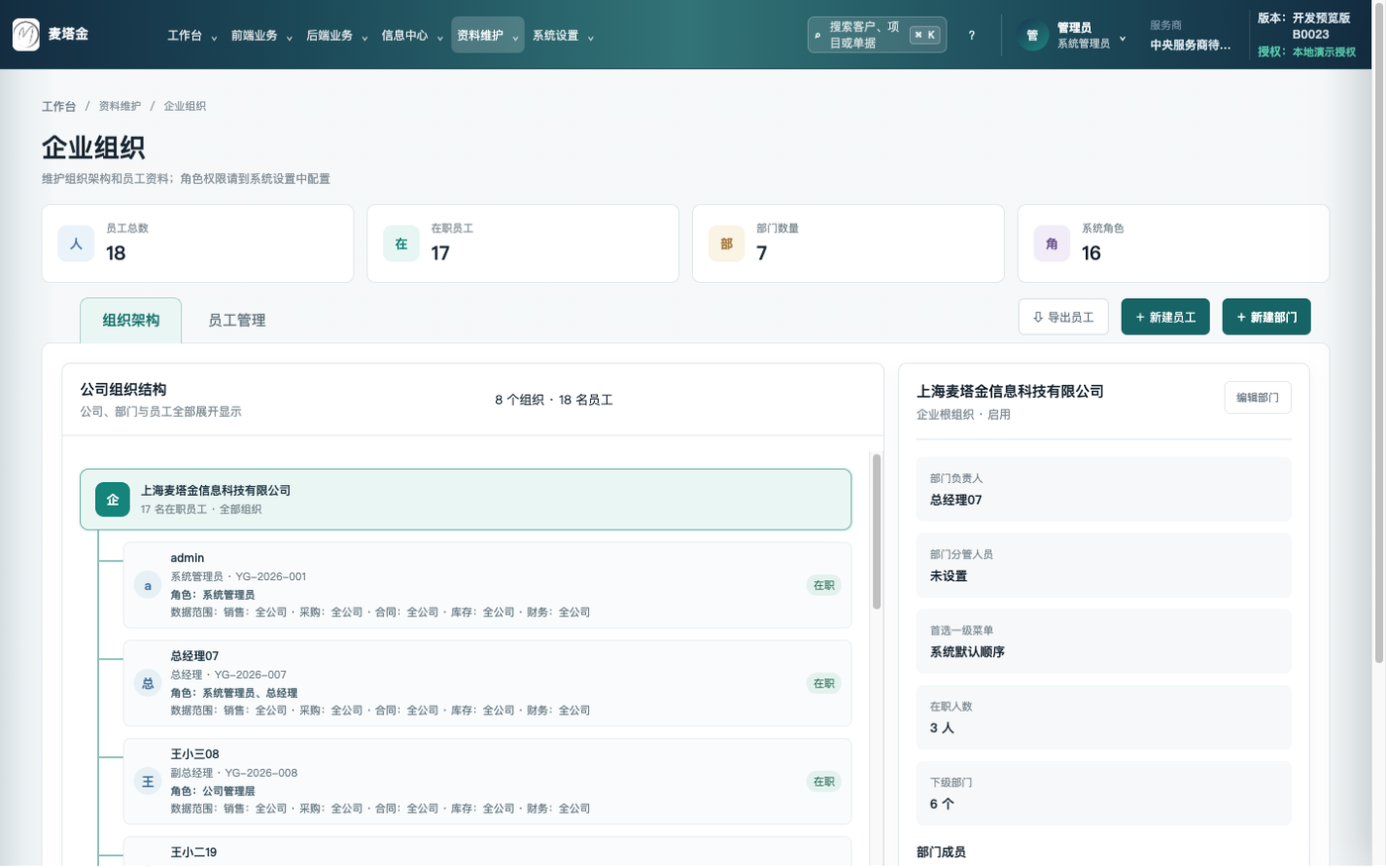Click the 新建员工 button
This screenshot has height=868, width=1386.
[1165, 317]
